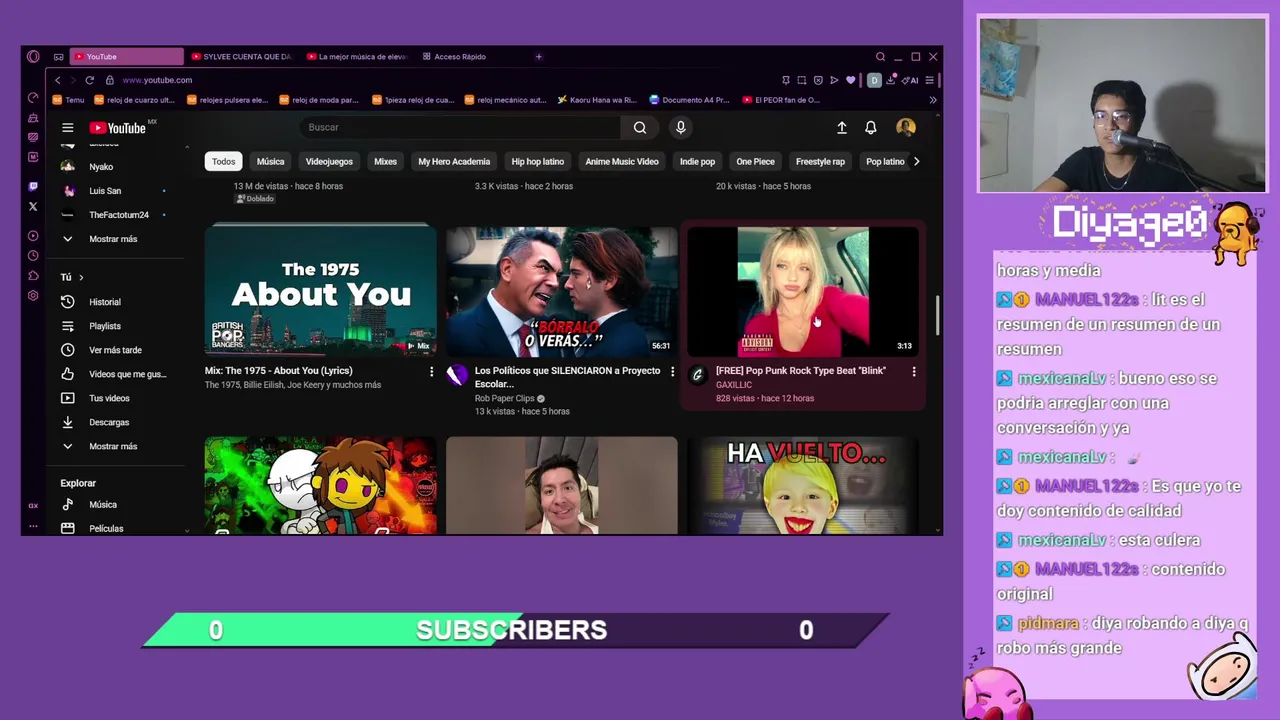Open Opera AI assistant button

[x=910, y=80]
